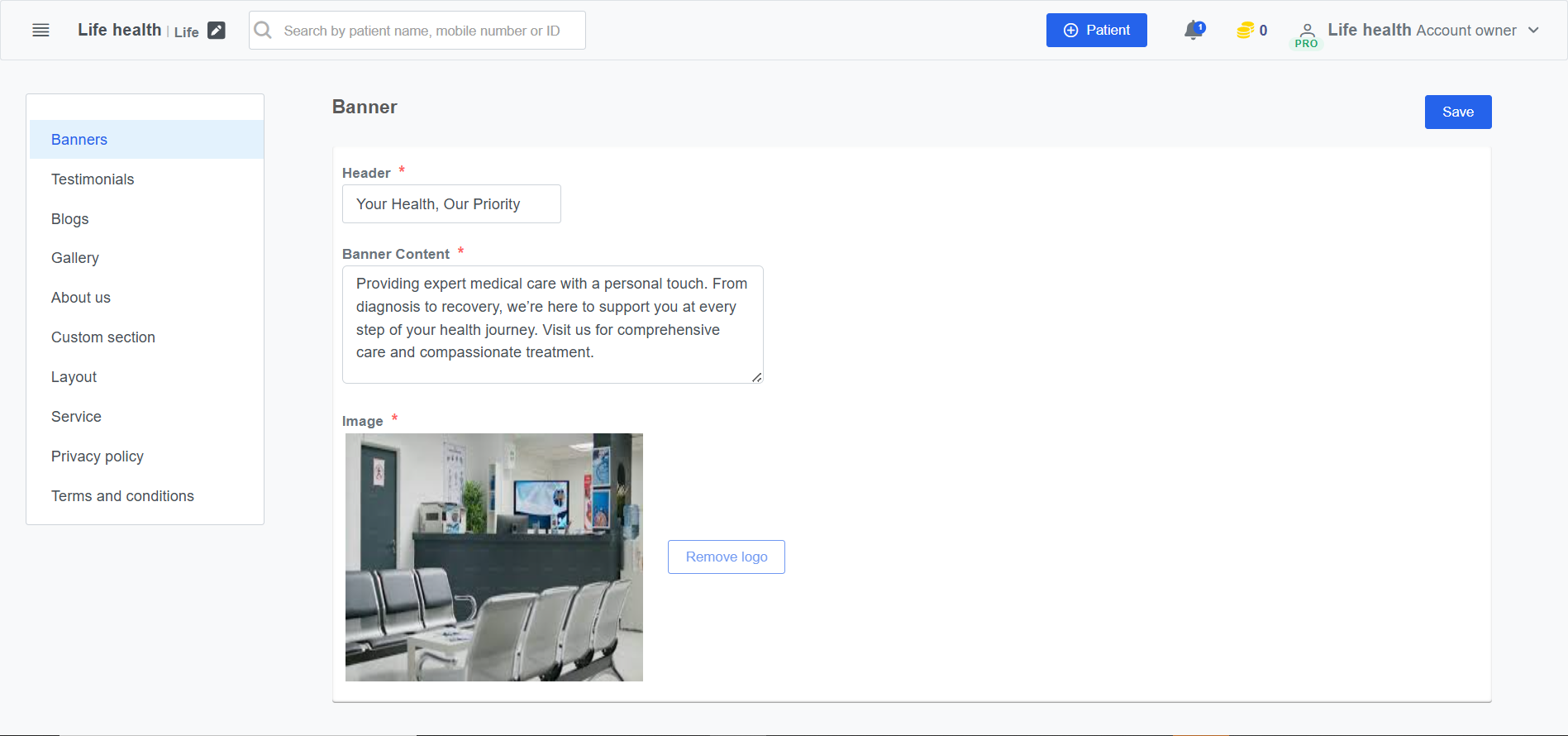Click the PRO badge

pyautogui.click(x=1306, y=44)
